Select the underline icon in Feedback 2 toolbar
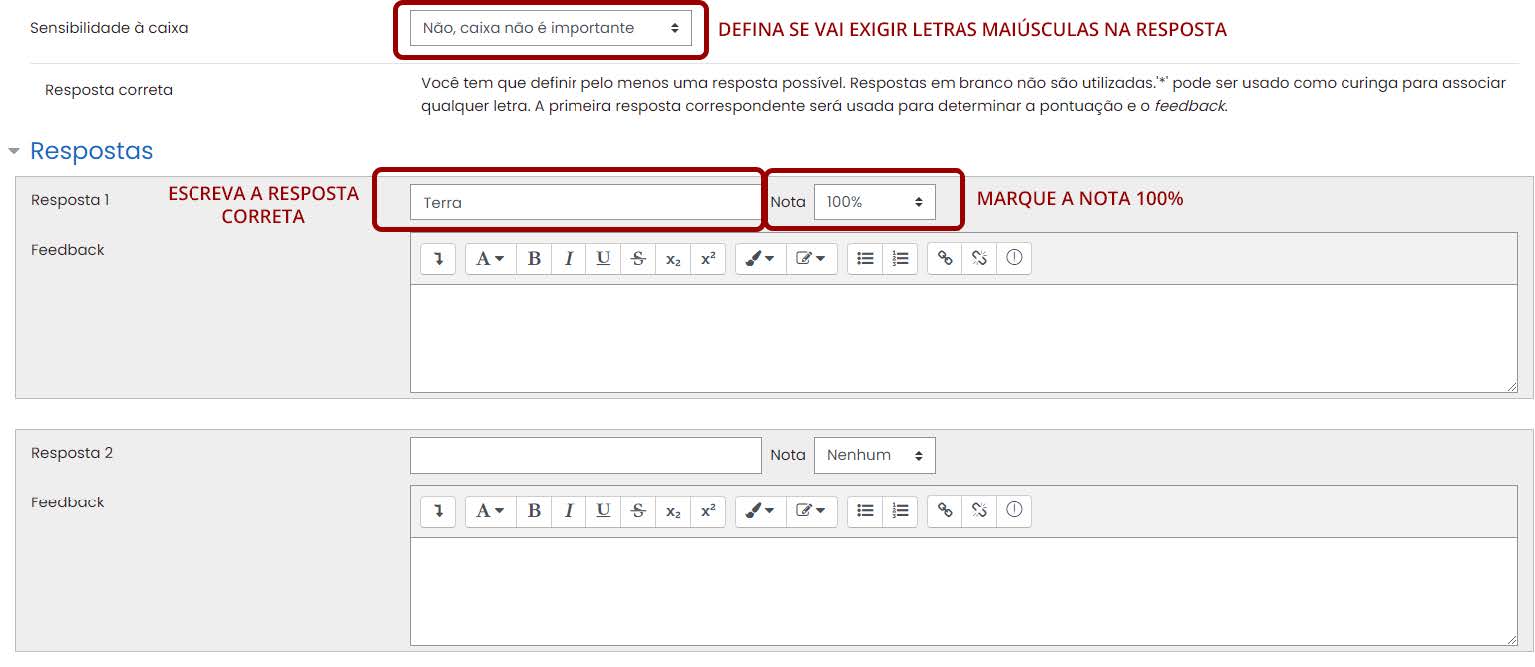The width and height of the screenshot is (1535, 667). click(604, 511)
